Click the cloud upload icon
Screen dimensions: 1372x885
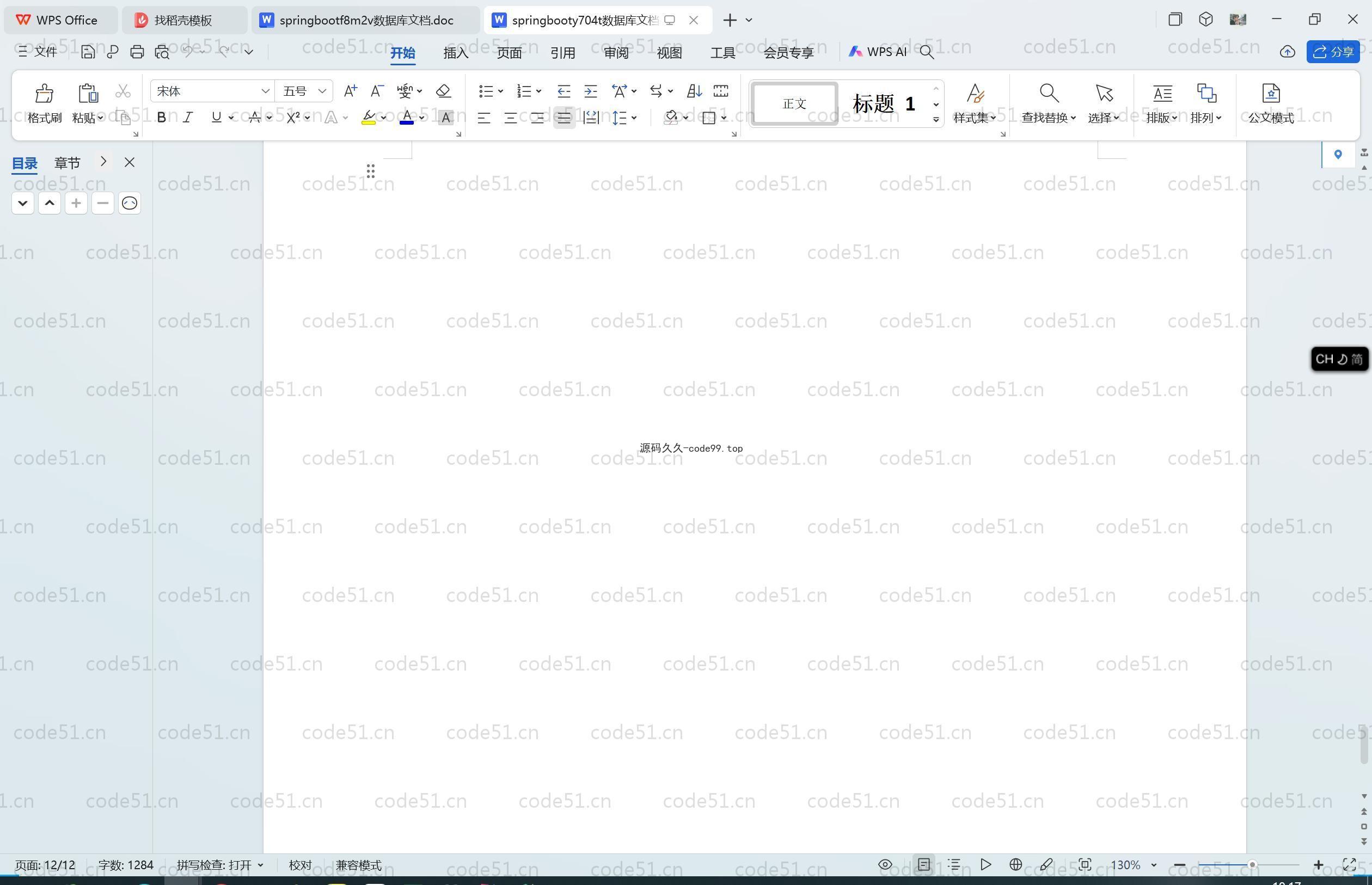(x=1287, y=52)
